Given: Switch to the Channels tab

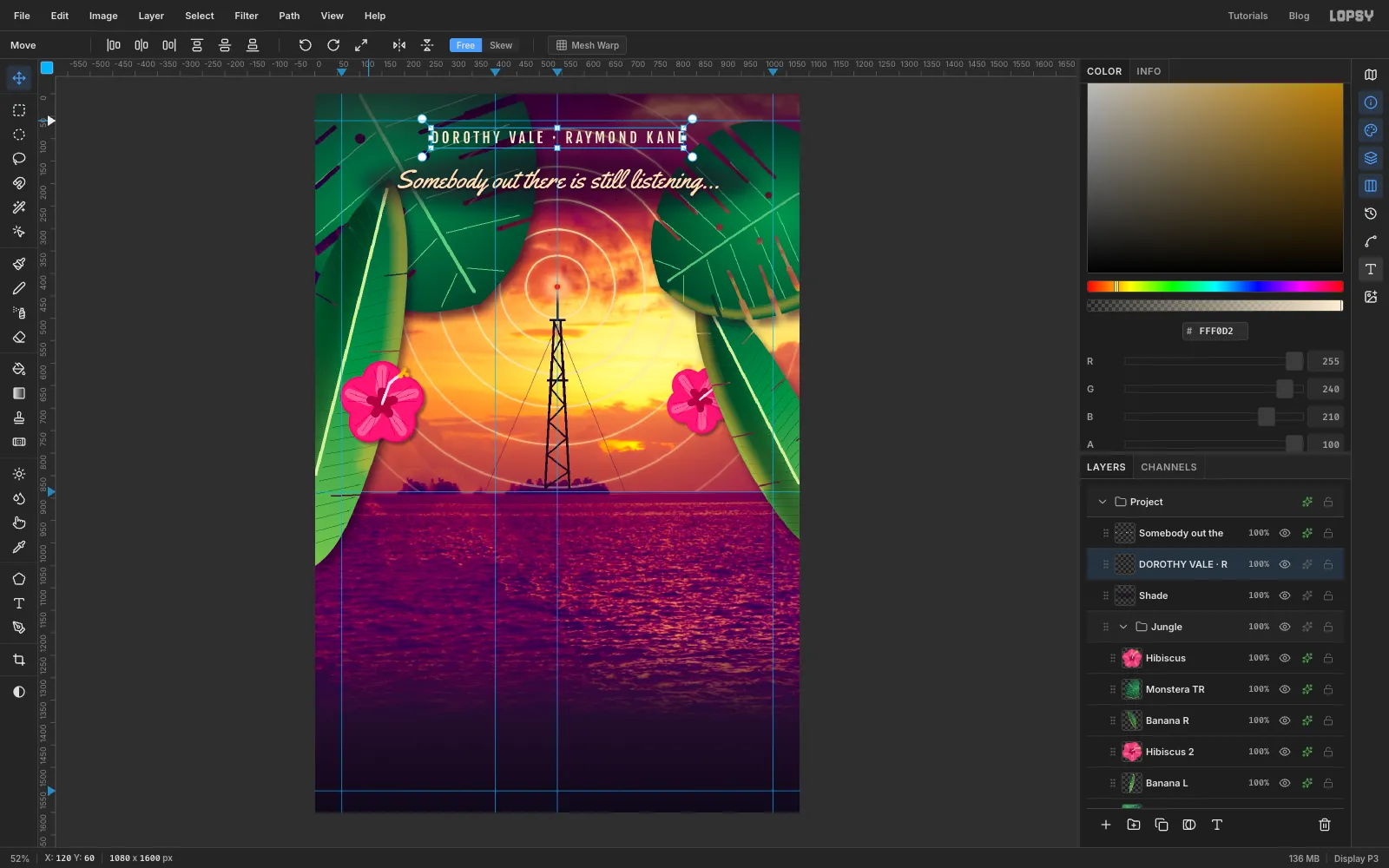Looking at the screenshot, I should coord(1168,467).
